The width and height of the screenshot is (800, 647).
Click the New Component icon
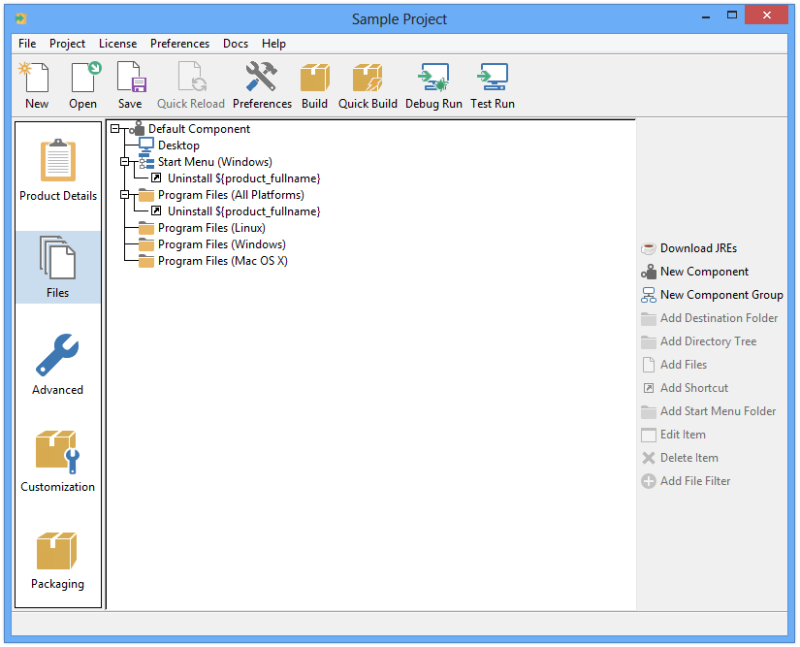point(648,271)
